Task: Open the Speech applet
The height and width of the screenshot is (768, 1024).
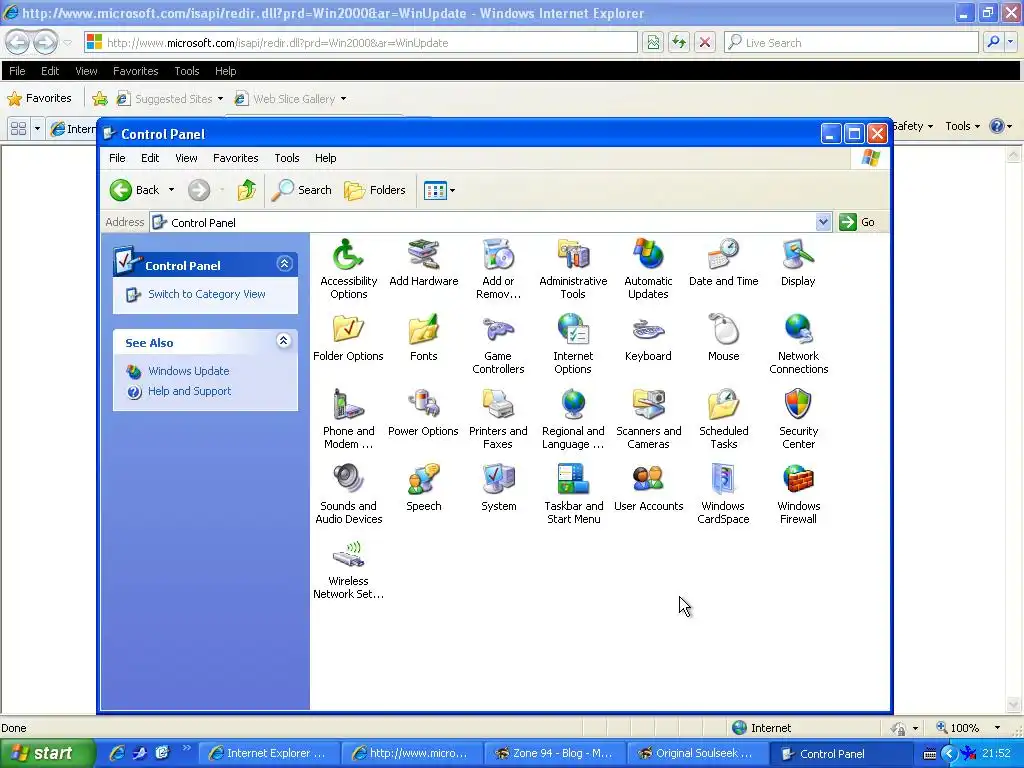Action: point(424,488)
